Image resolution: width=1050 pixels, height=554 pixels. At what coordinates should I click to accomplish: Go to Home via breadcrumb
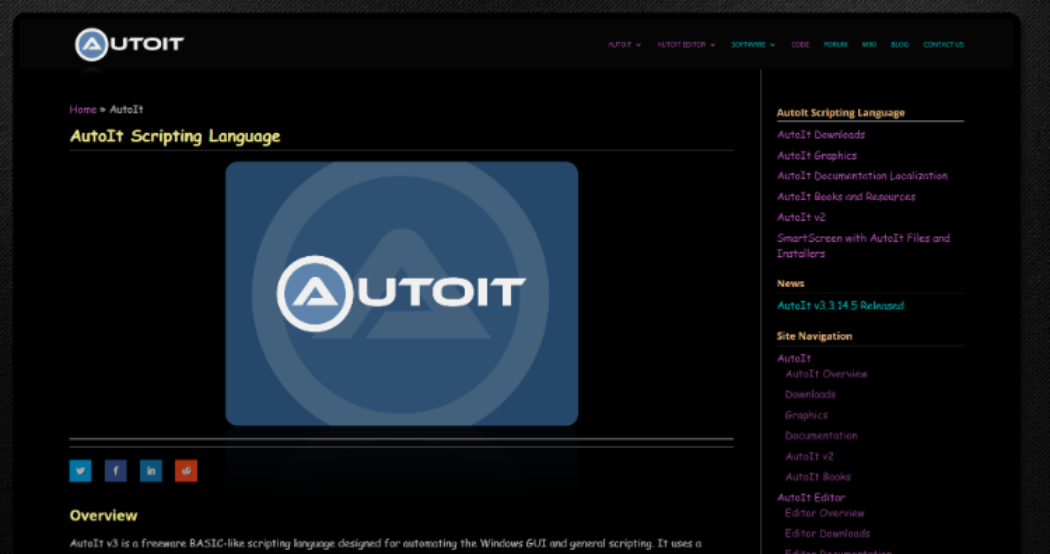tap(83, 109)
